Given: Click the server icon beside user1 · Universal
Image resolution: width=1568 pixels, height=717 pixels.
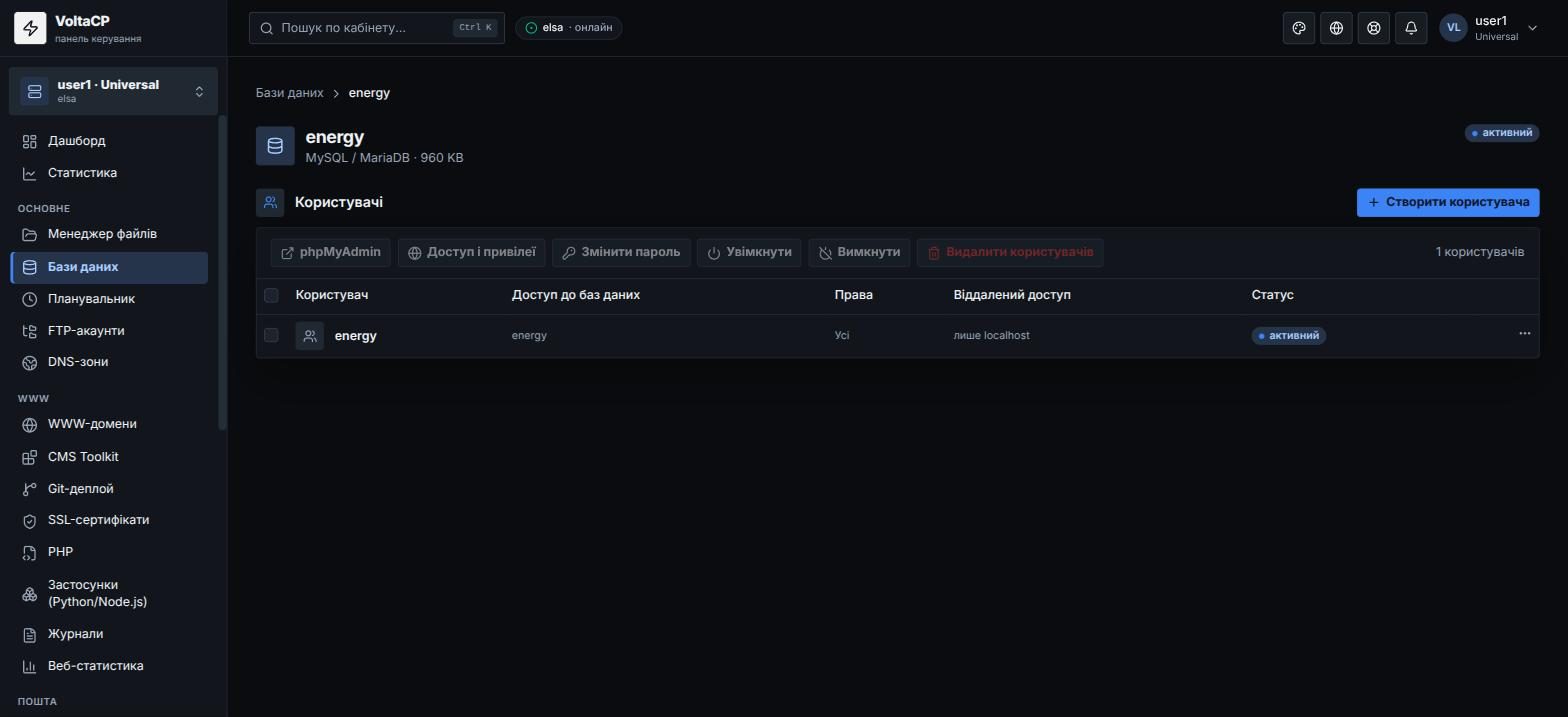Looking at the screenshot, I should pos(34,92).
